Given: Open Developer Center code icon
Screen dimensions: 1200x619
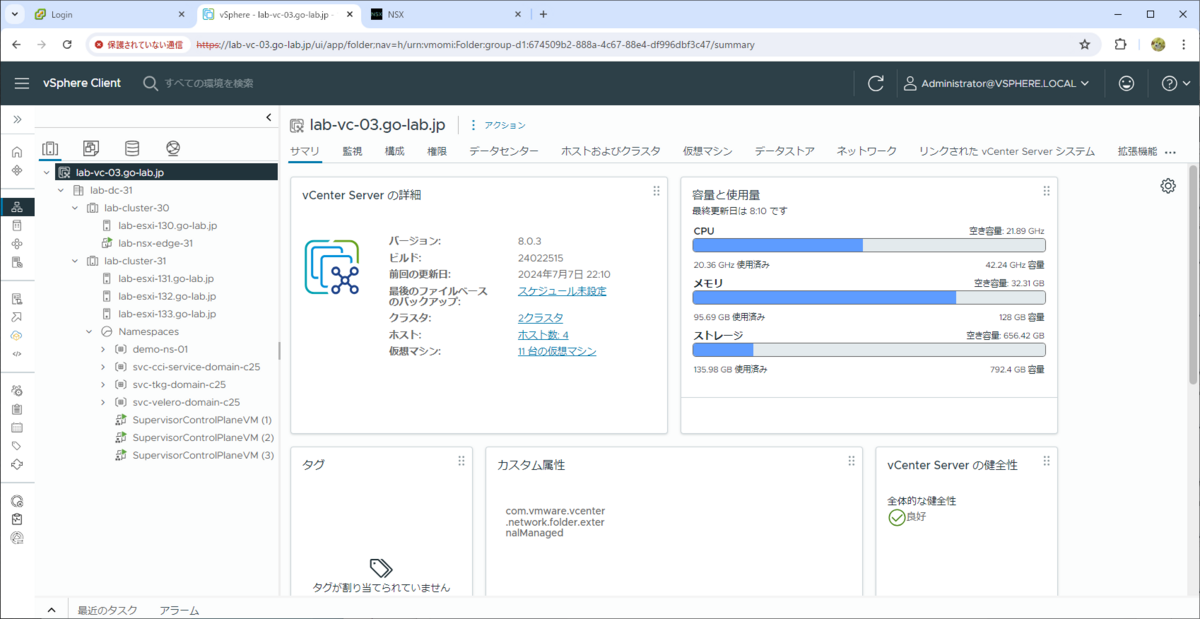Looking at the screenshot, I should (x=17, y=353).
